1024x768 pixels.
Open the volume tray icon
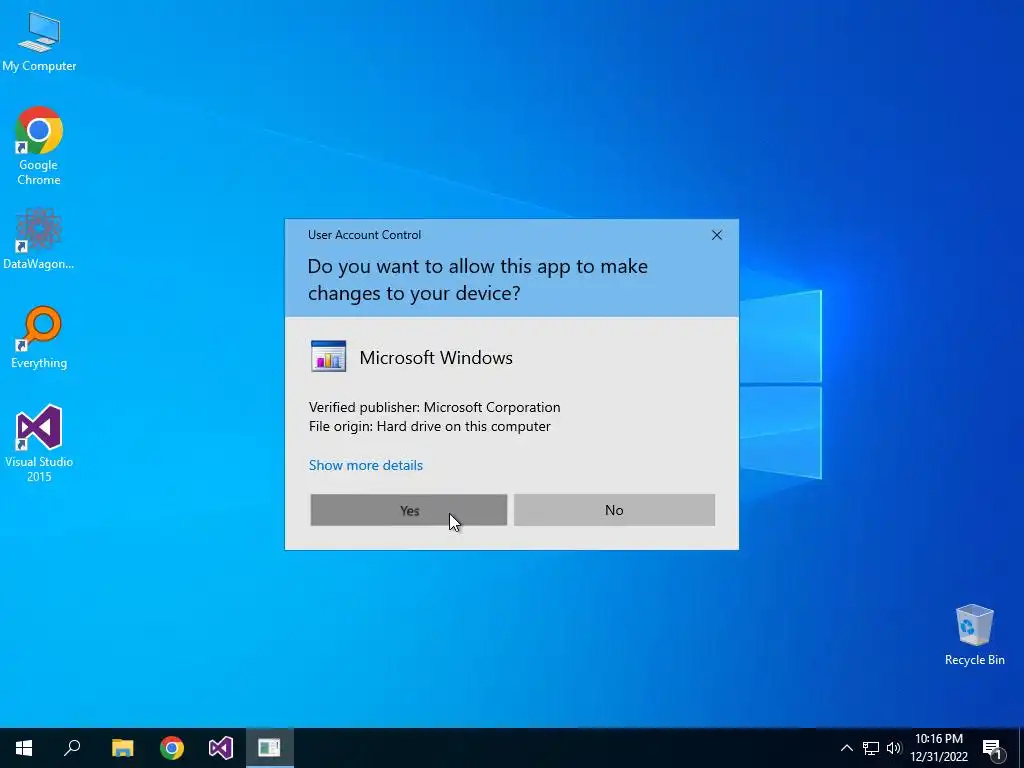893,748
